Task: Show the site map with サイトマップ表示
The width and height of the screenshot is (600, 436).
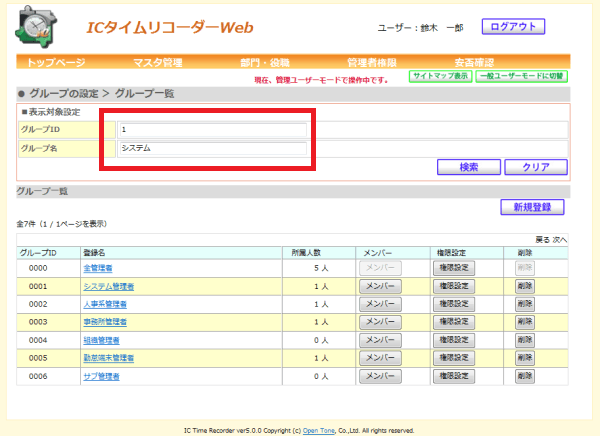Action: (x=440, y=76)
